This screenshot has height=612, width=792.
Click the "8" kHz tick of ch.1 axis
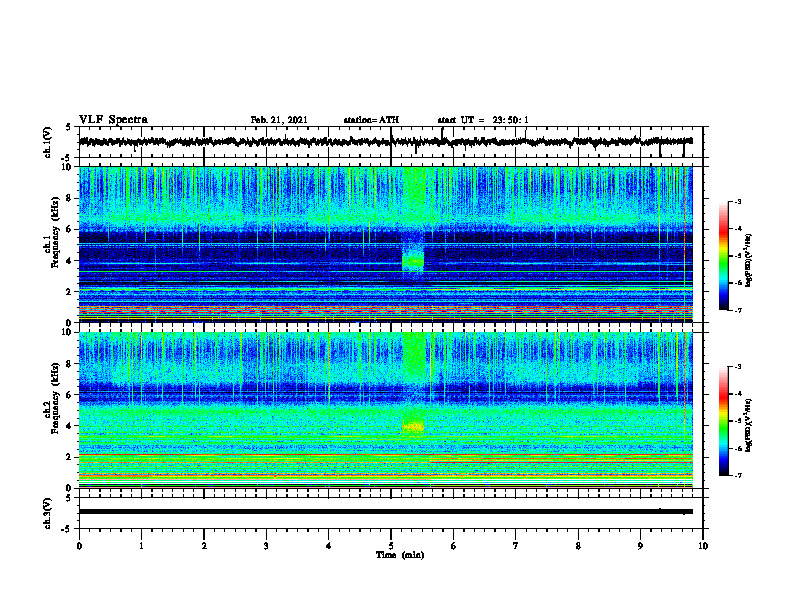click(69, 198)
